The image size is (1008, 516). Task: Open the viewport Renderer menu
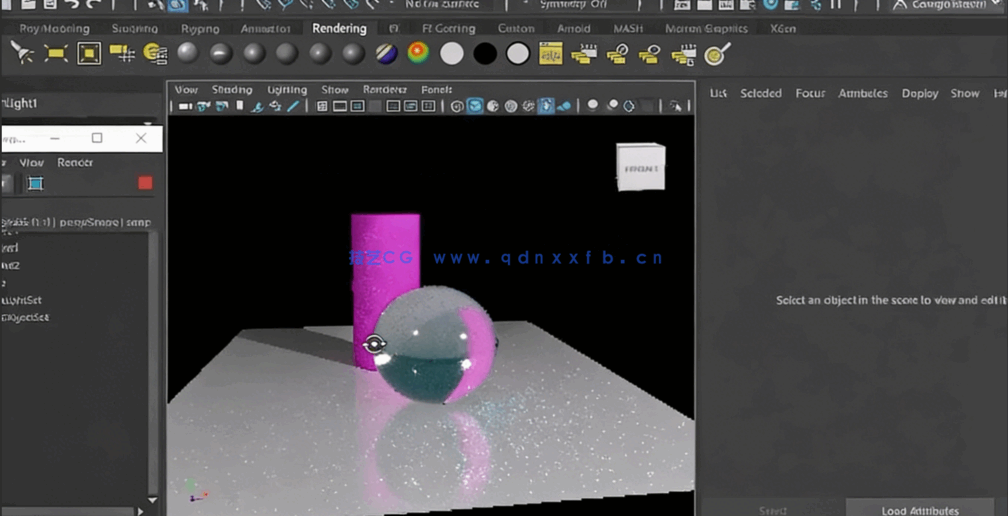(x=384, y=90)
